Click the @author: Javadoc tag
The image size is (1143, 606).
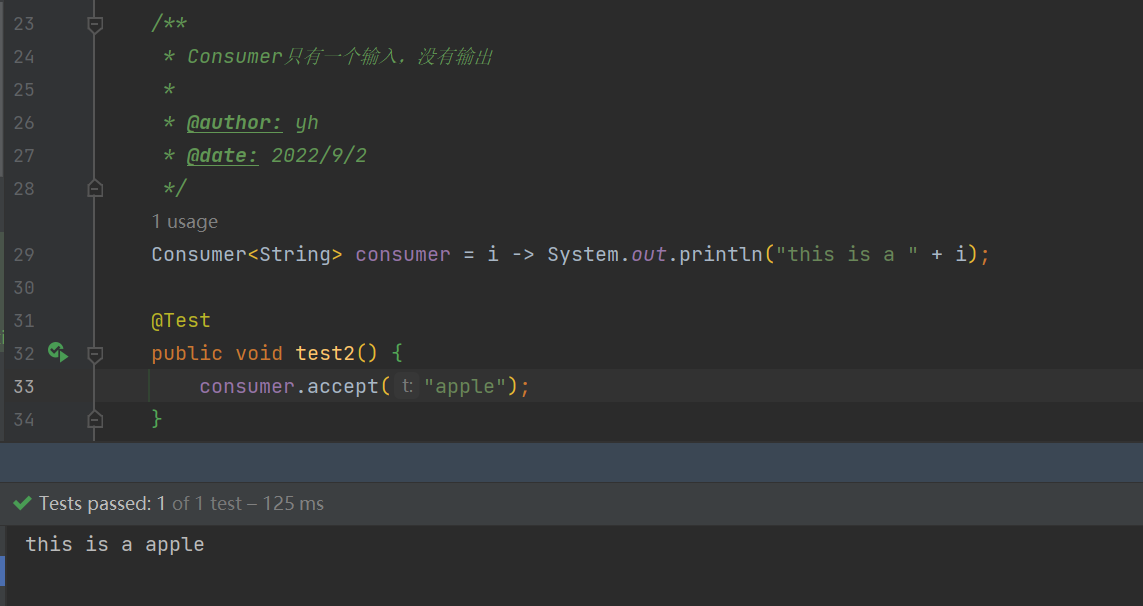click(234, 123)
